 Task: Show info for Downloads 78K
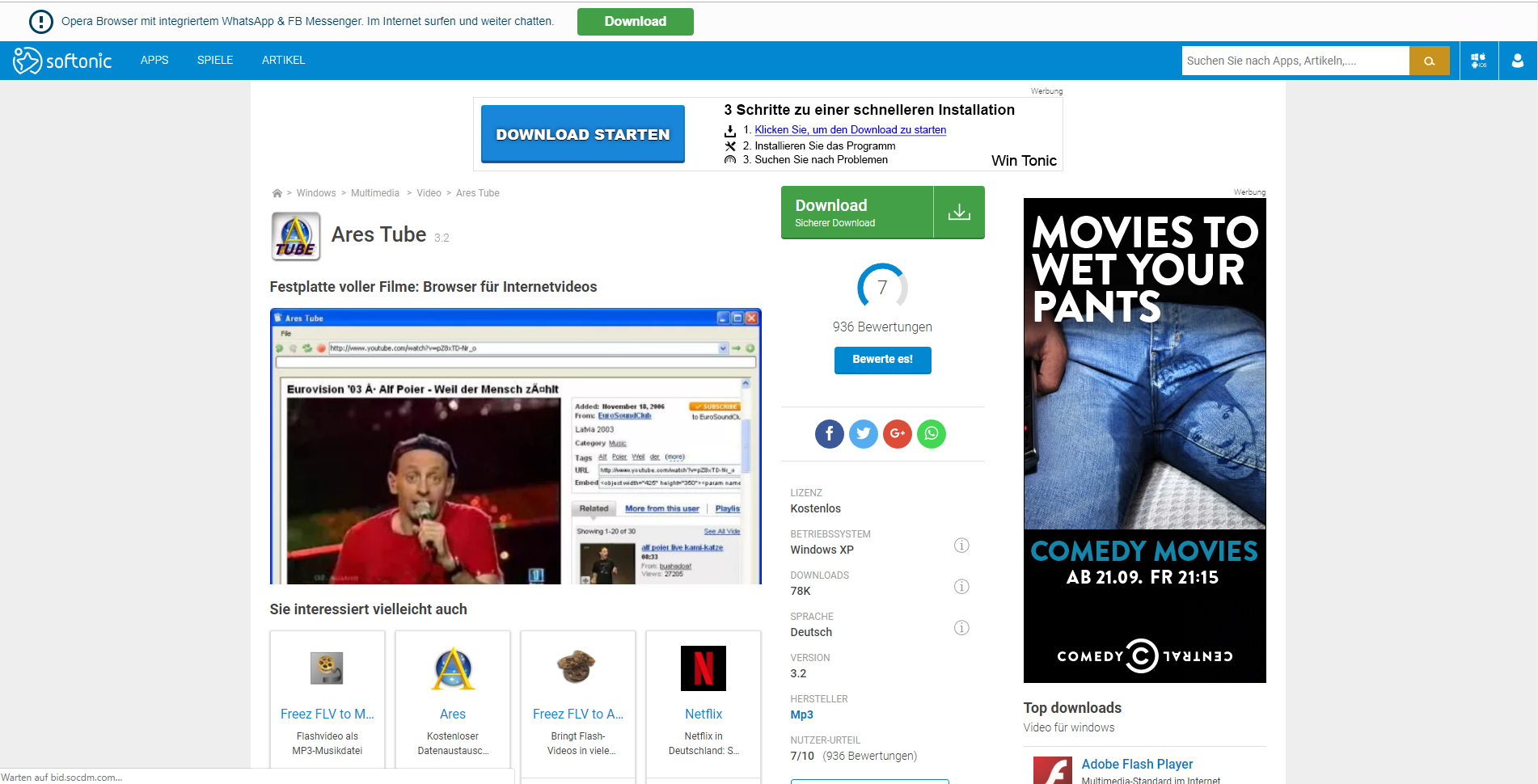point(961,586)
